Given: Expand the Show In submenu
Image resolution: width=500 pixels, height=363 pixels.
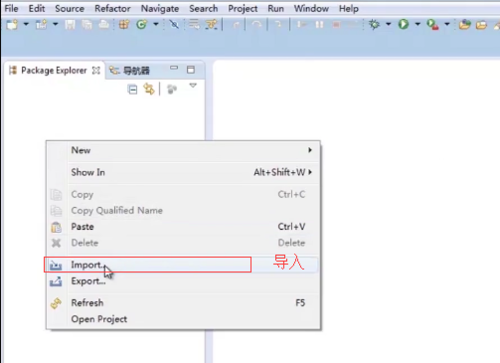Looking at the screenshot, I should coord(183,172).
